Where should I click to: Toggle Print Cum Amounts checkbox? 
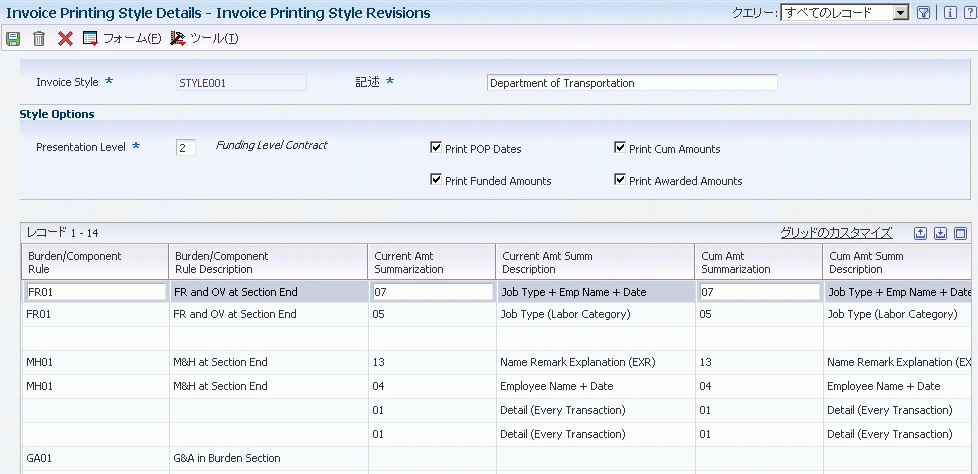620,148
